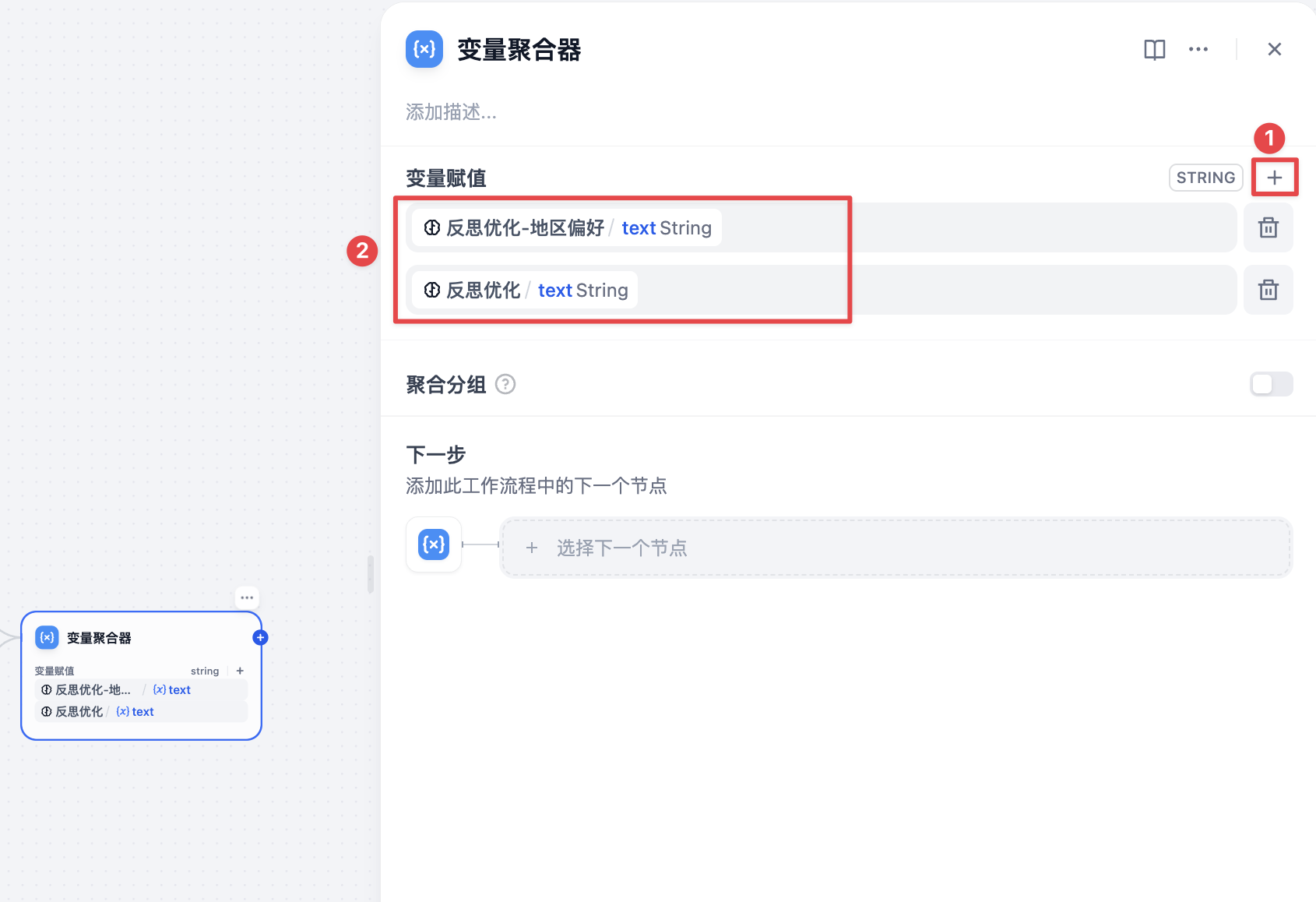Open the three-dot more options menu in panel header
The image size is (1316, 902).
coord(1198,50)
